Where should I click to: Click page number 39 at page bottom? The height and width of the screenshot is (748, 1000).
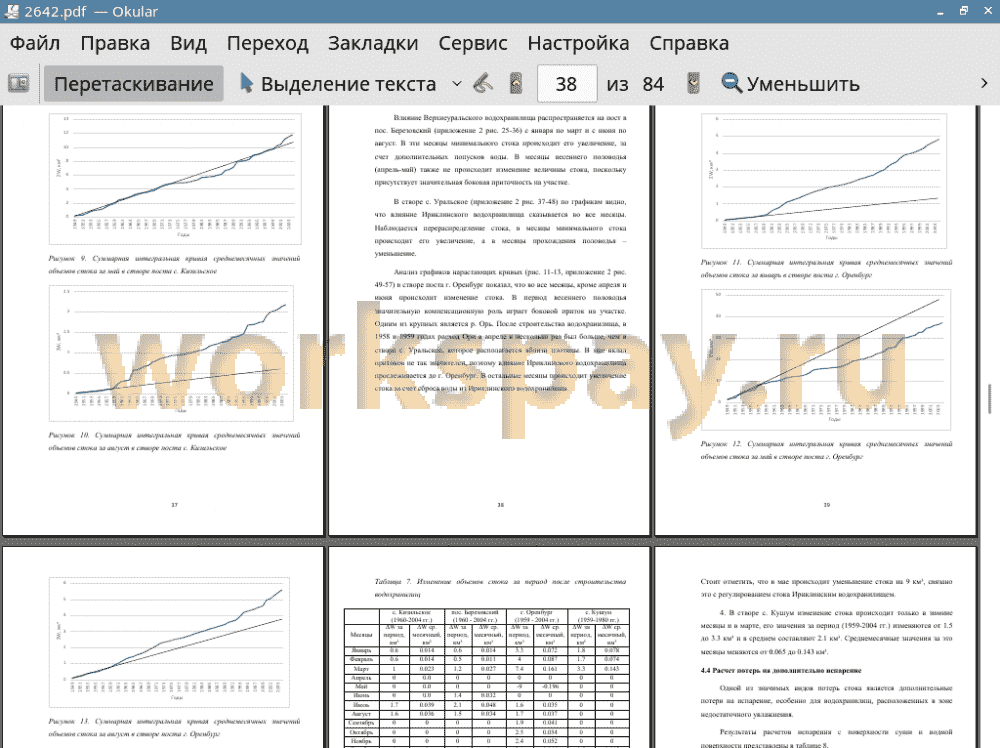click(x=827, y=505)
